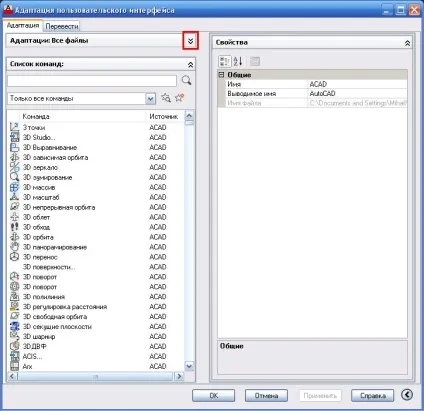
Task: Select icon of 3D орбита command
Action: click(14, 237)
